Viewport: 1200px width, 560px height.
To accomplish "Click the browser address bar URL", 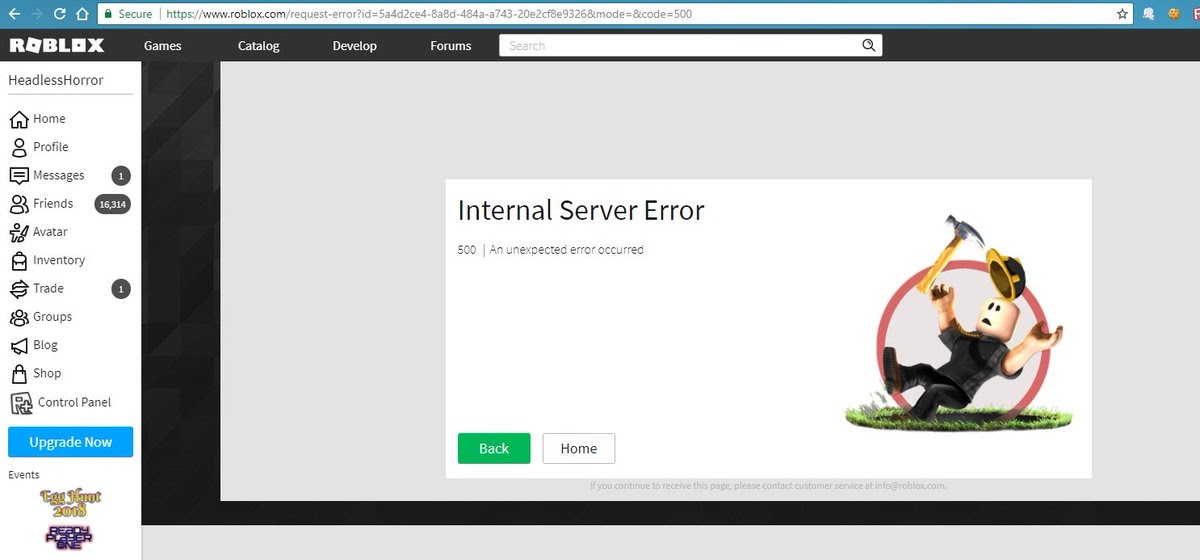I will coord(428,15).
